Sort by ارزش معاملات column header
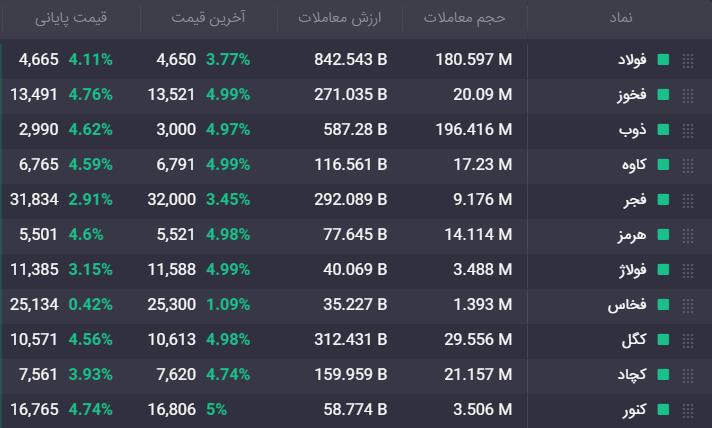Screen dimensions: 712x428 coord(340,18)
